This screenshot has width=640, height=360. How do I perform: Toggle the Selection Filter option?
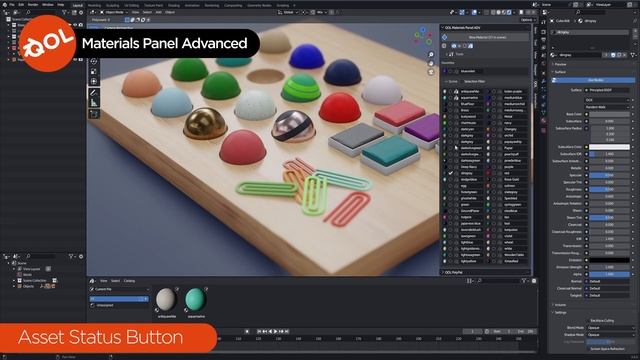click(x=474, y=82)
